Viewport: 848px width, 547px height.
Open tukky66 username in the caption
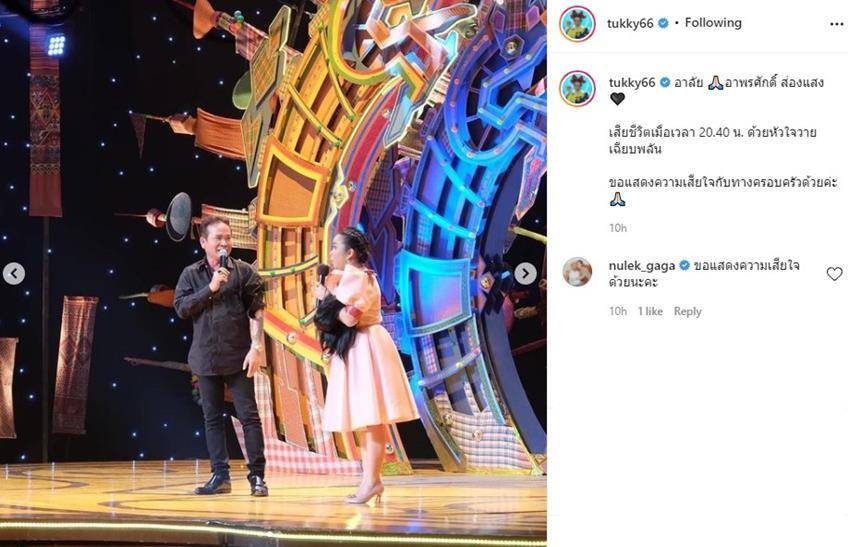(632, 82)
